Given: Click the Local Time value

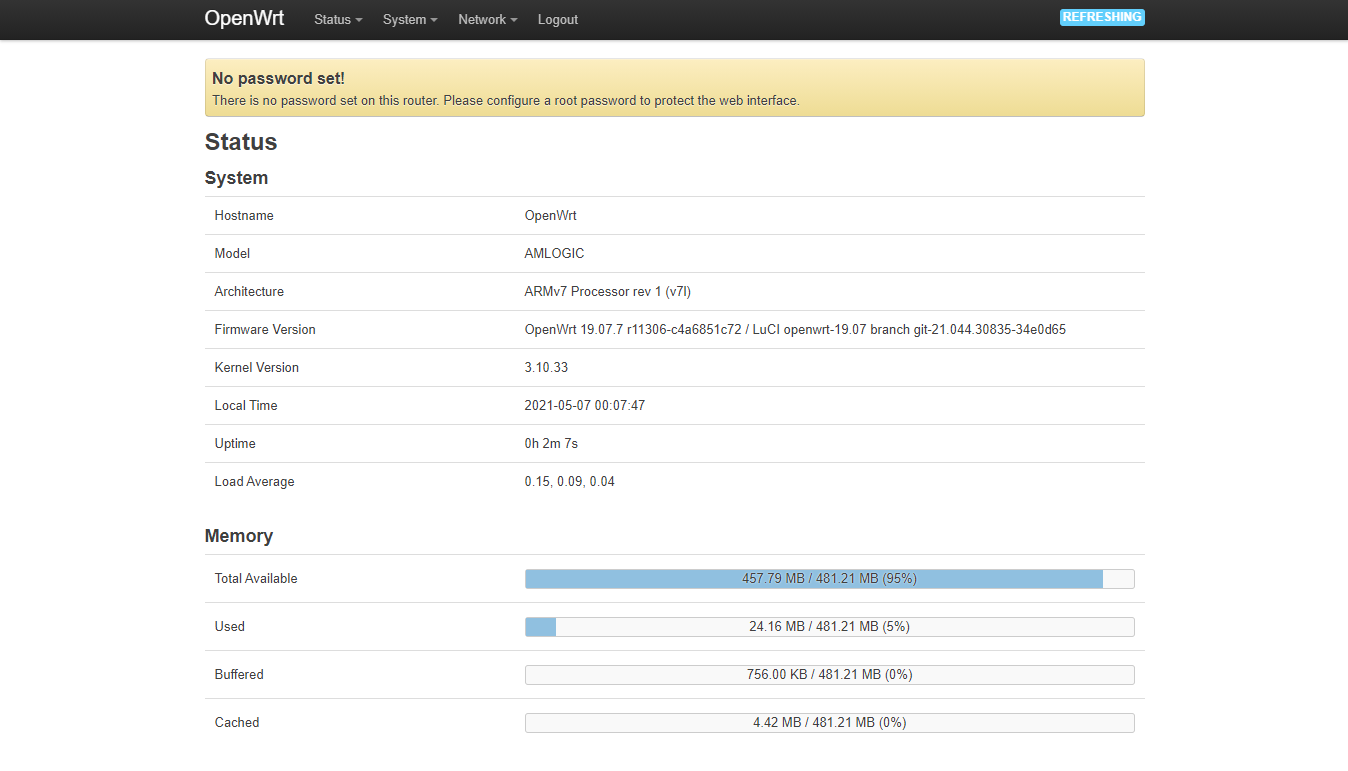Looking at the screenshot, I should pos(584,406).
